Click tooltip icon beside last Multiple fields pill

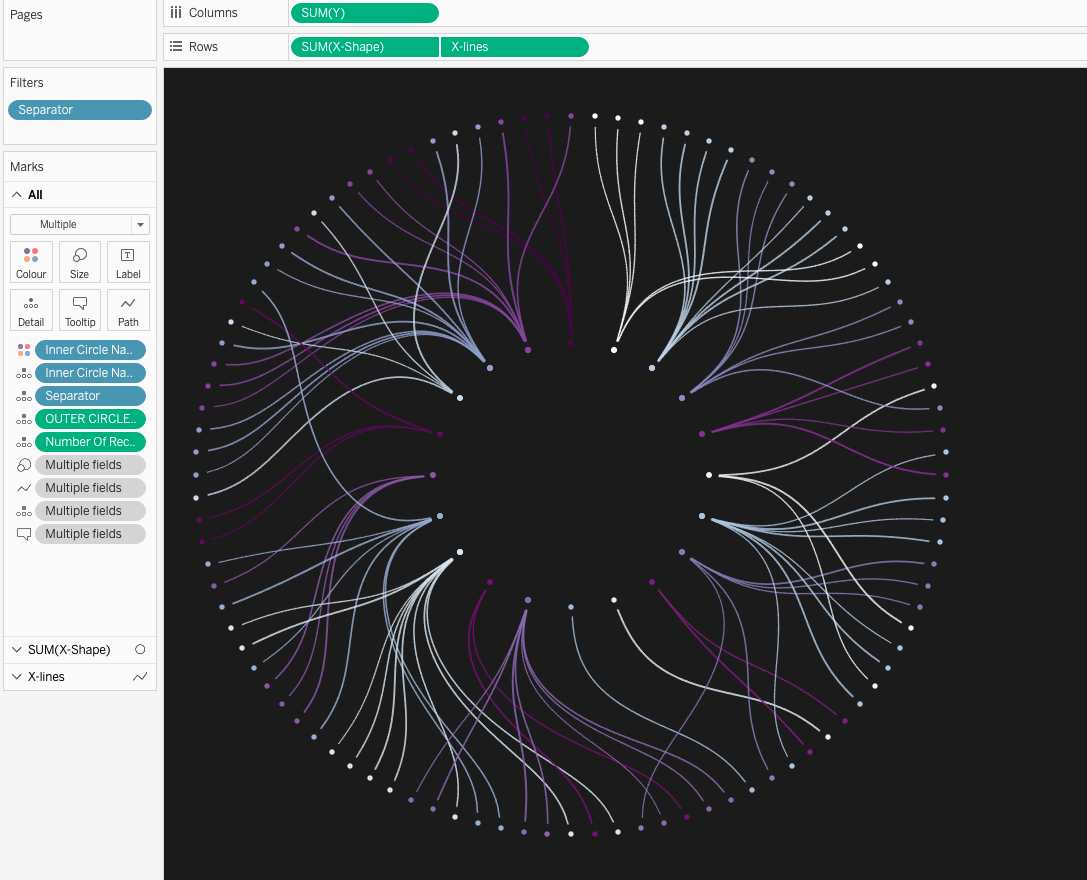click(x=24, y=534)
